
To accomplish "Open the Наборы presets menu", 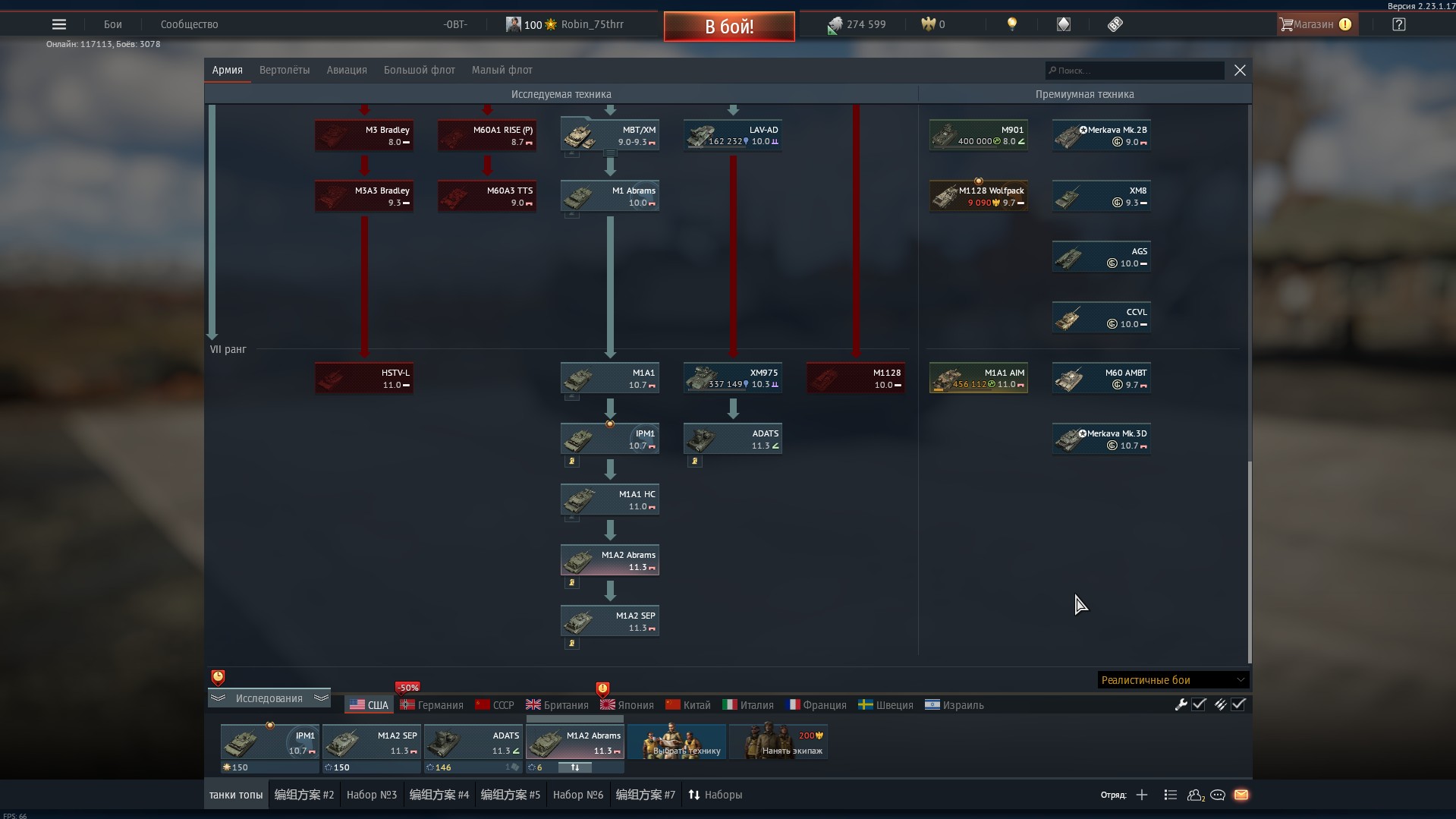I will [715, 795].
